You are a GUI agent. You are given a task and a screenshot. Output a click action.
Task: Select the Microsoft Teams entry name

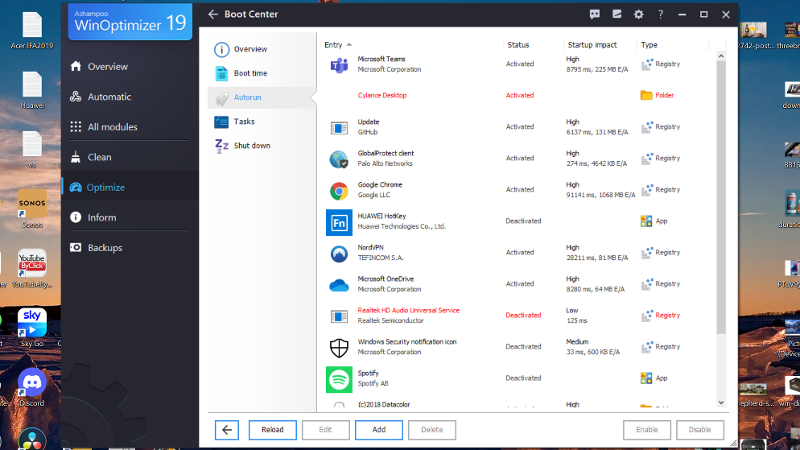click(x=382, y=59)
